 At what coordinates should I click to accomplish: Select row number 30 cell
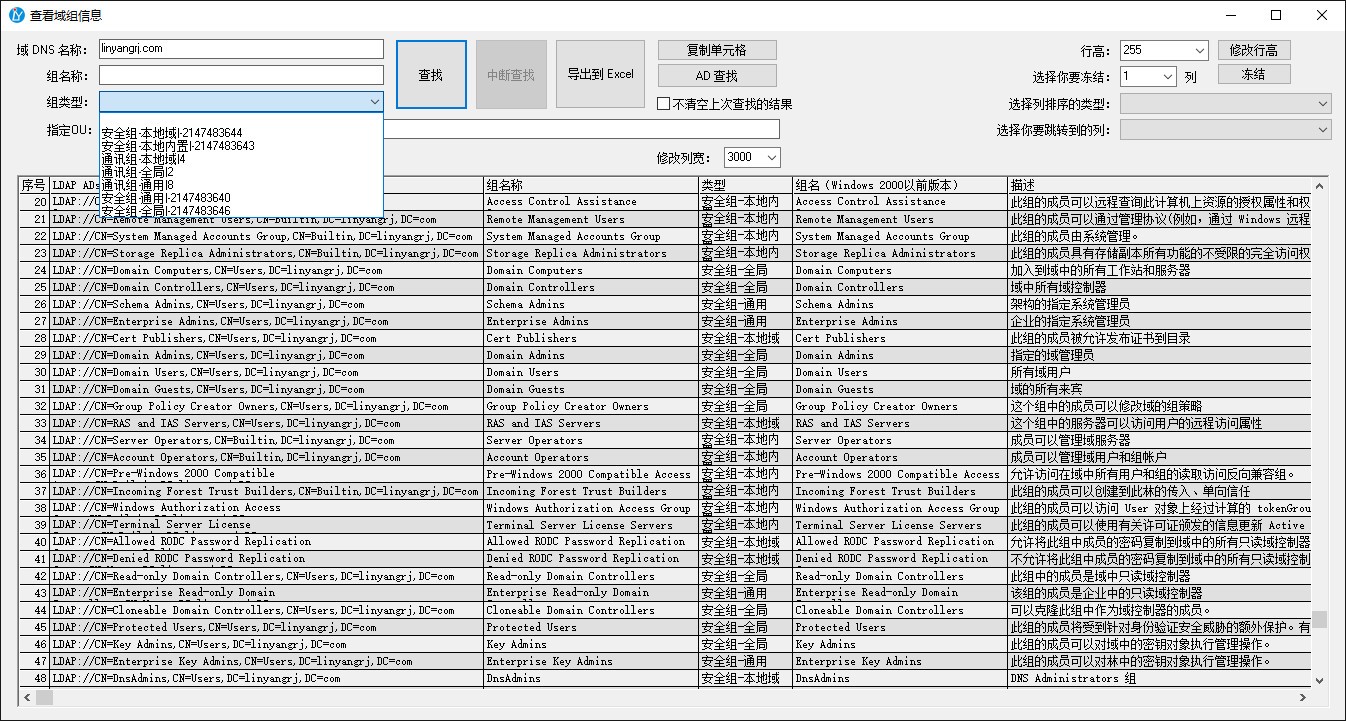[34, 372]
